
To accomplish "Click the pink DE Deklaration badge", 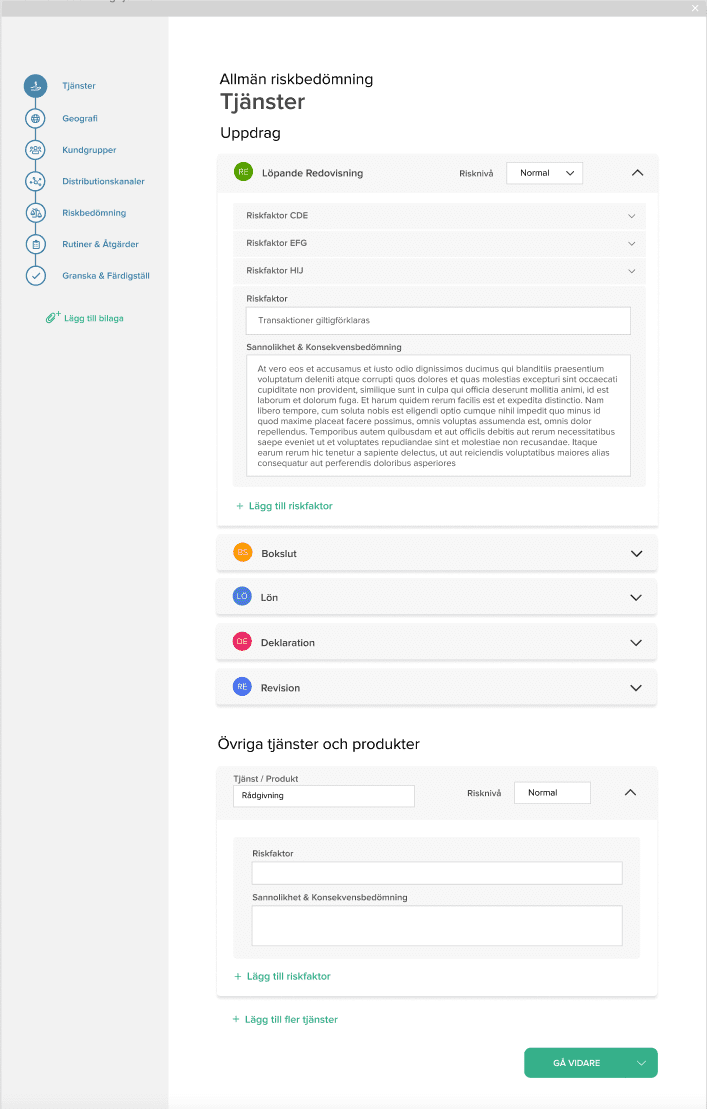I will pyautogui.click(x=242, y=642).
